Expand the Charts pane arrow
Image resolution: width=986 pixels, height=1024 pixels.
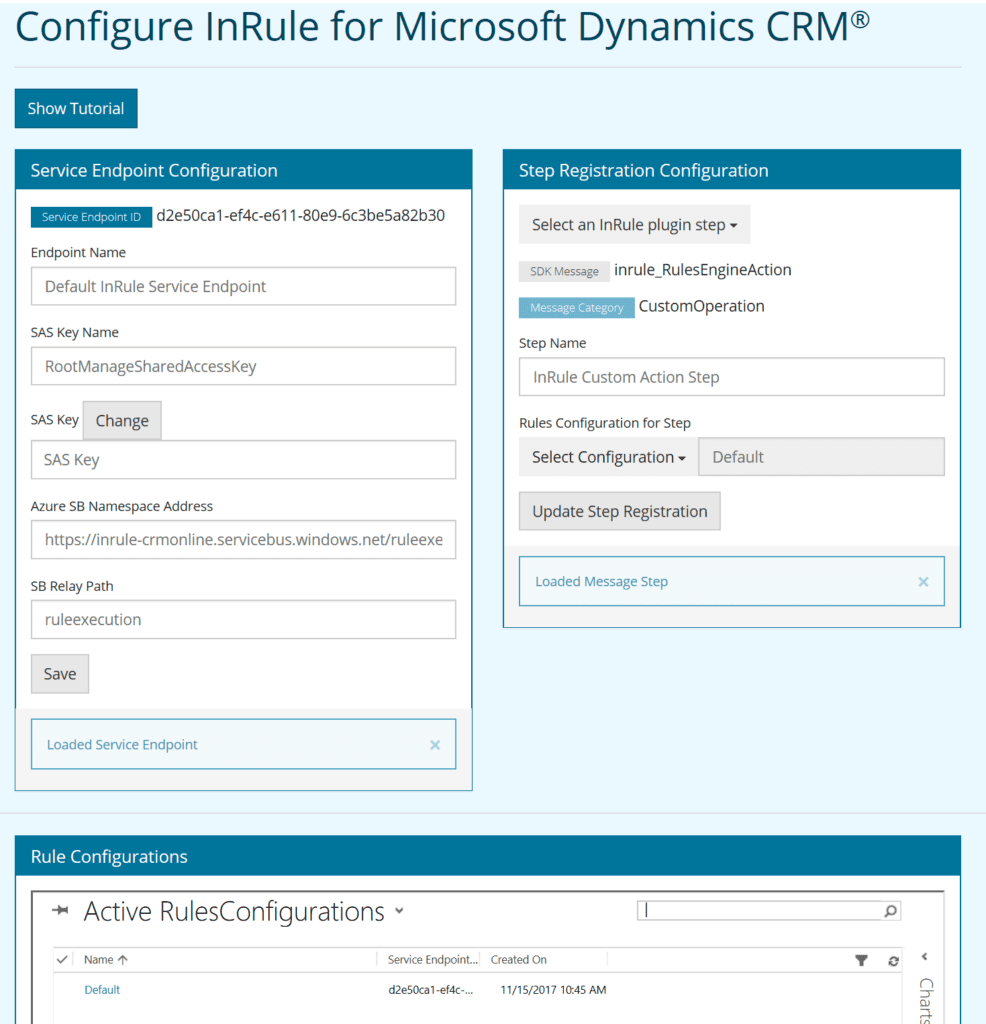pyautogui.click(x=925, y=957)
